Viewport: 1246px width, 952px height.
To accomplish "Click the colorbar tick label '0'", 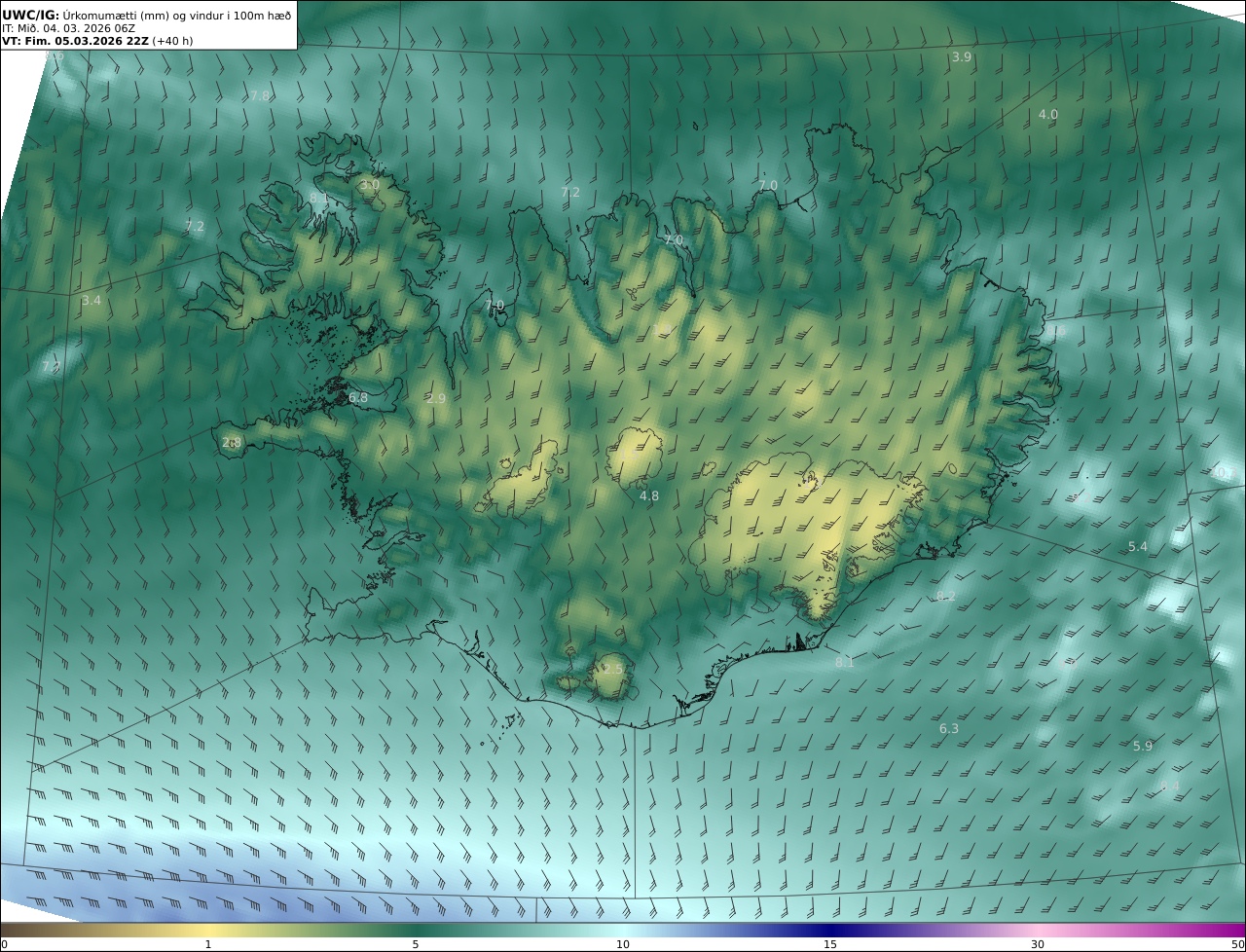I will pyautogui.click(x=4, y=944).
